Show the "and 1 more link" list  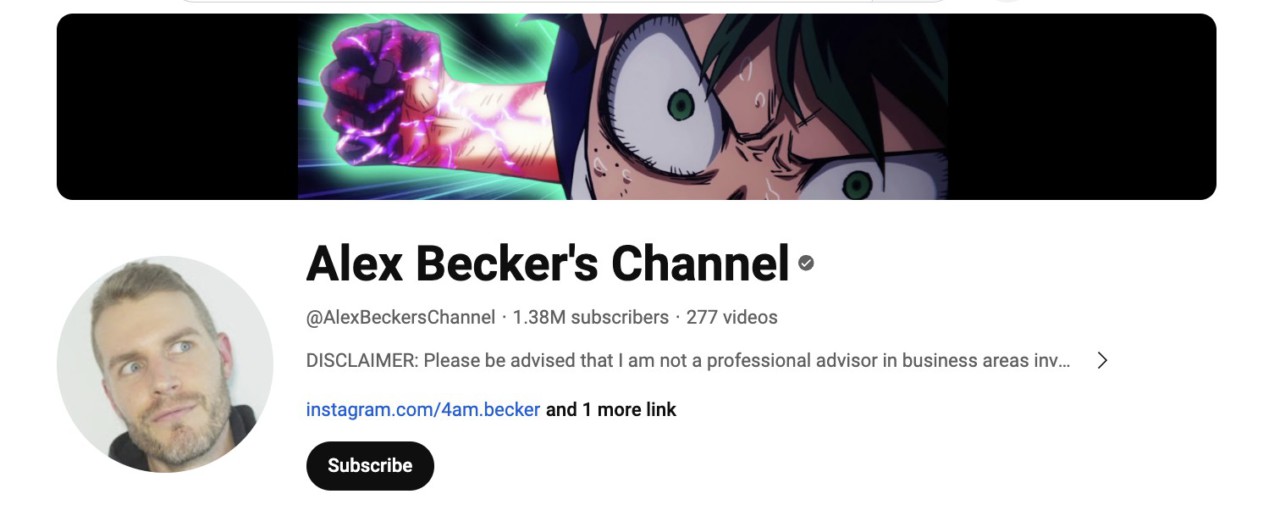point(611,410)
